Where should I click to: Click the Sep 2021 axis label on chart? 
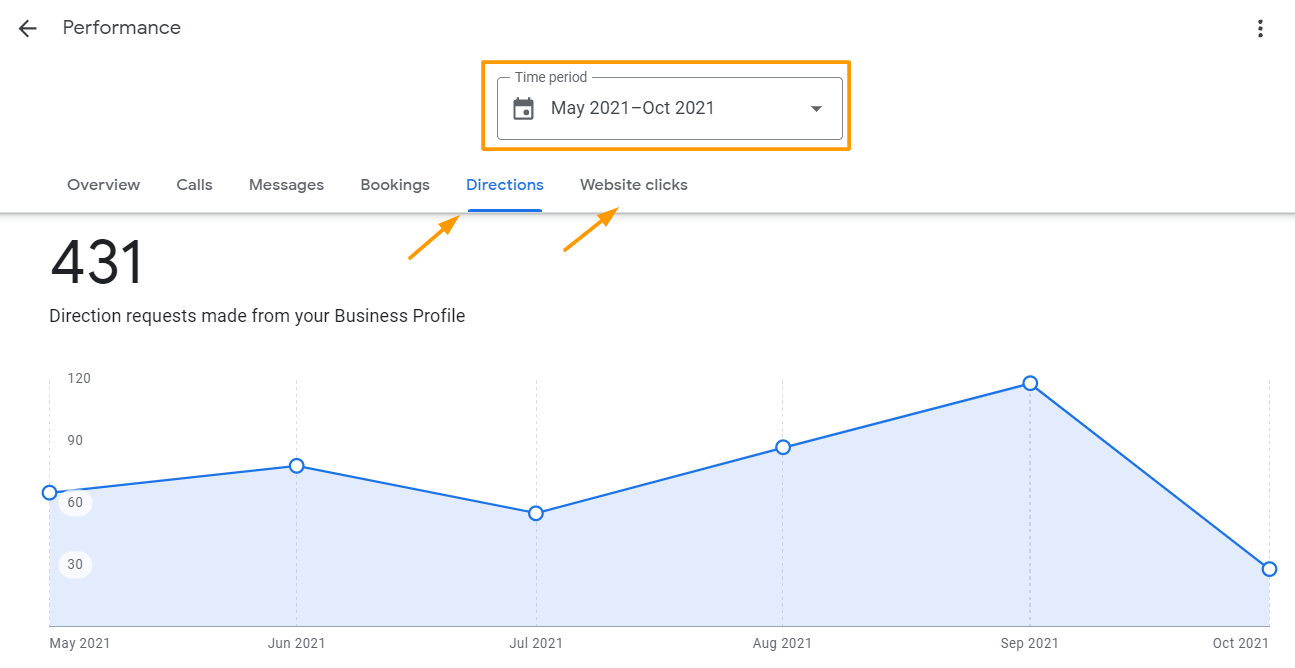[1029, 643]
